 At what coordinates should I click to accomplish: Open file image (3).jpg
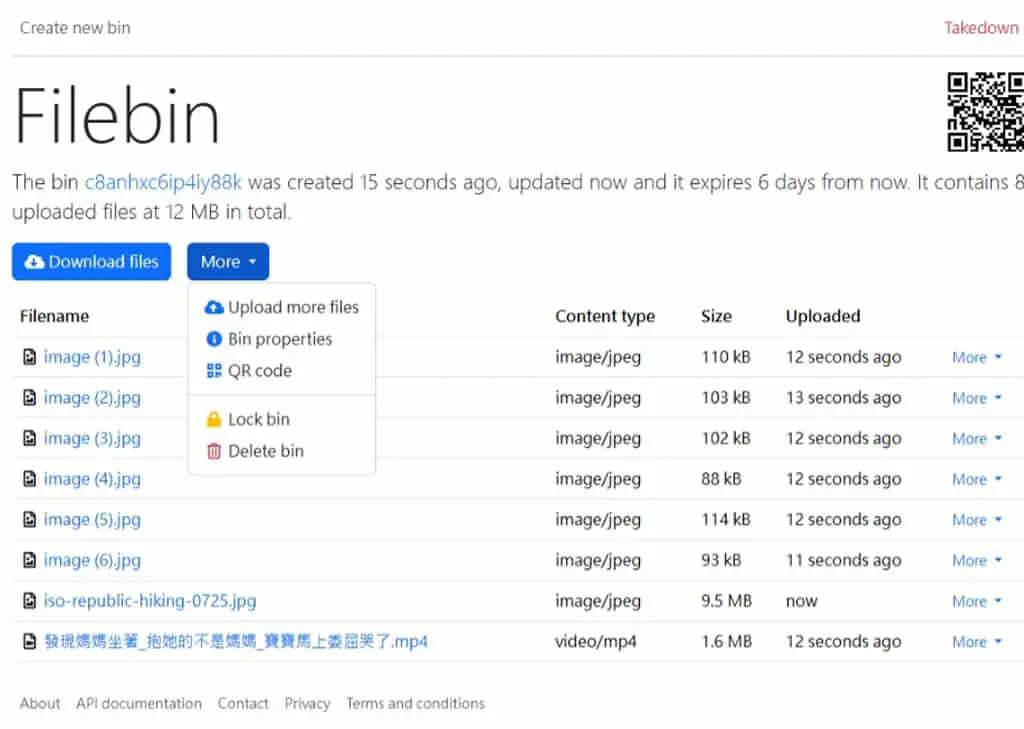pos(92,438)
